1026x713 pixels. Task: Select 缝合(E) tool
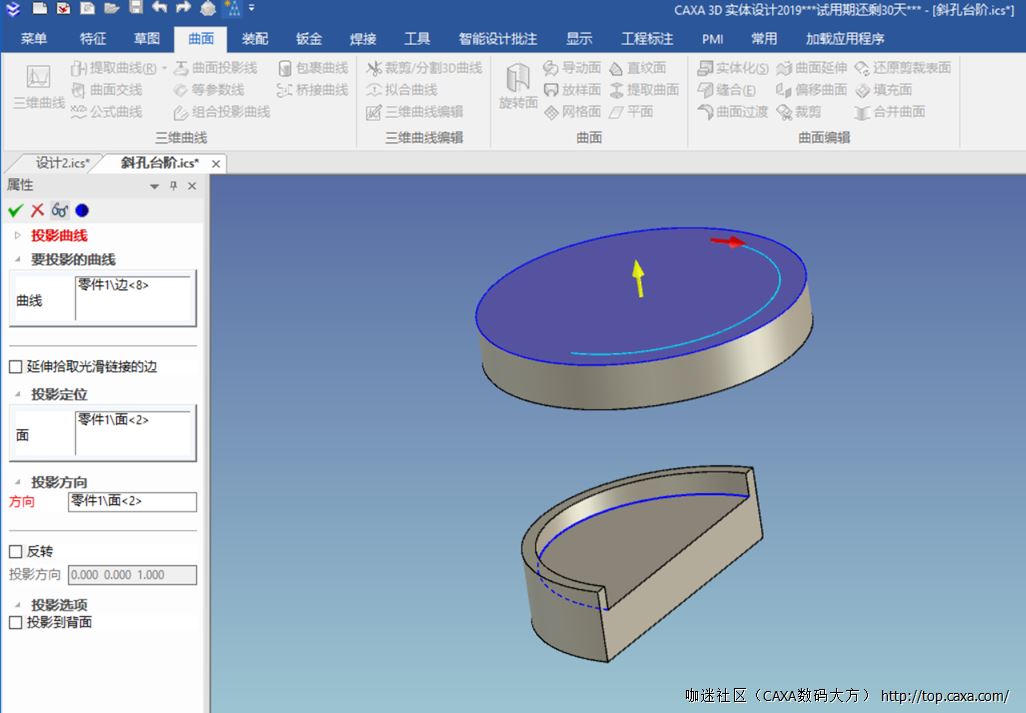[726, 90]
